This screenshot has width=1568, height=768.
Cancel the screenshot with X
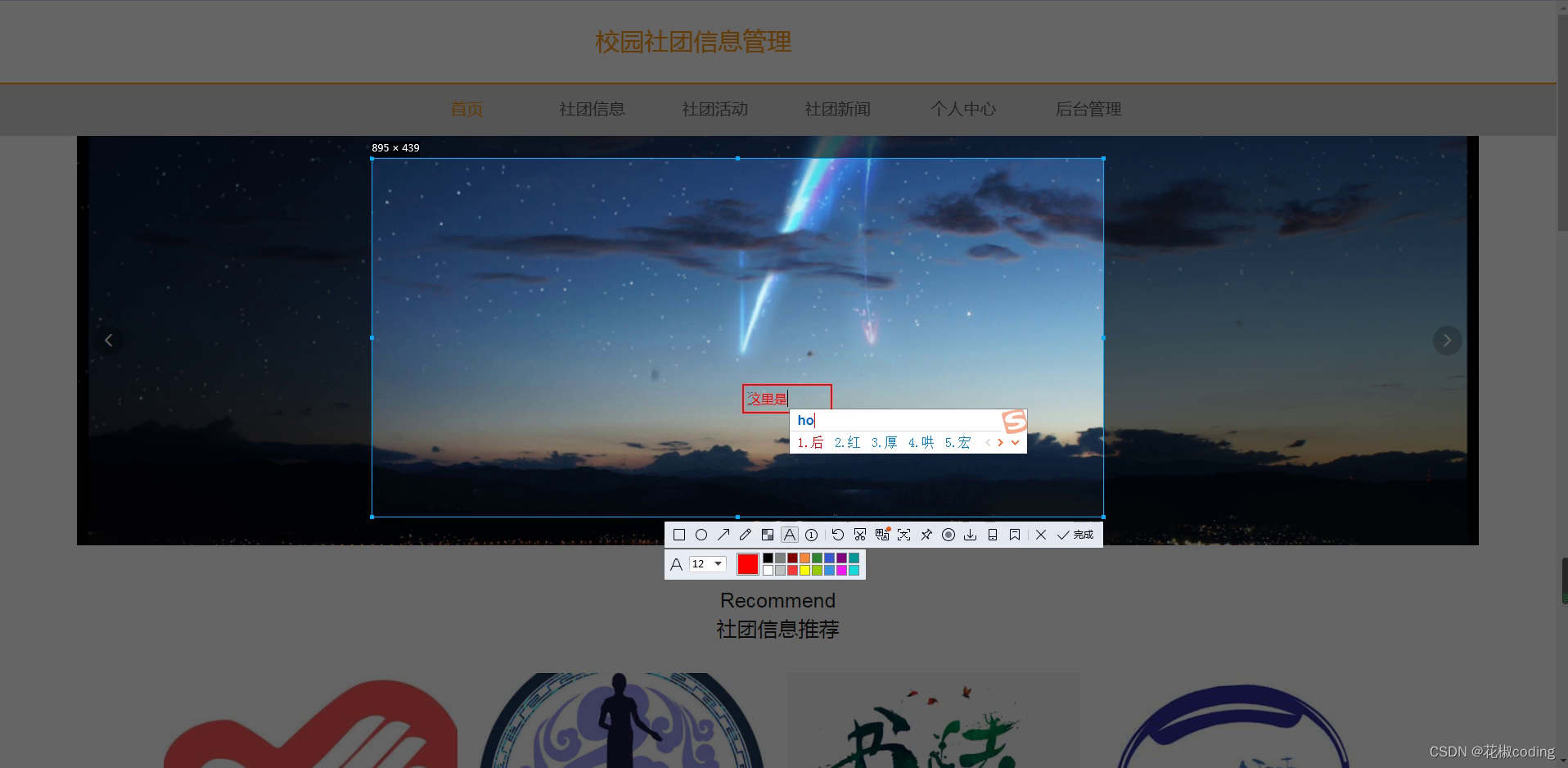tap(1040, 535)
